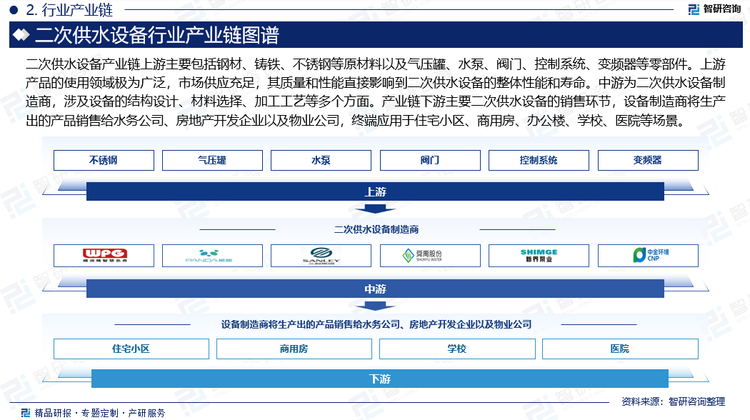
Task: Click the diamond icon in title banner
Action: pyautogui.click(x=21, y=35)
